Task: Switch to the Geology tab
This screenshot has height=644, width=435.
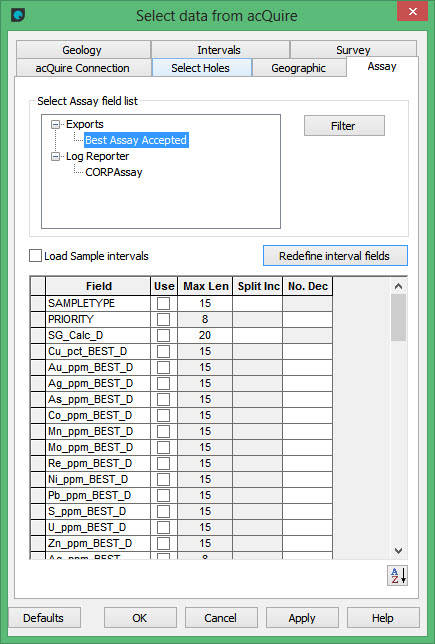Action: click(x=83, y=50)
